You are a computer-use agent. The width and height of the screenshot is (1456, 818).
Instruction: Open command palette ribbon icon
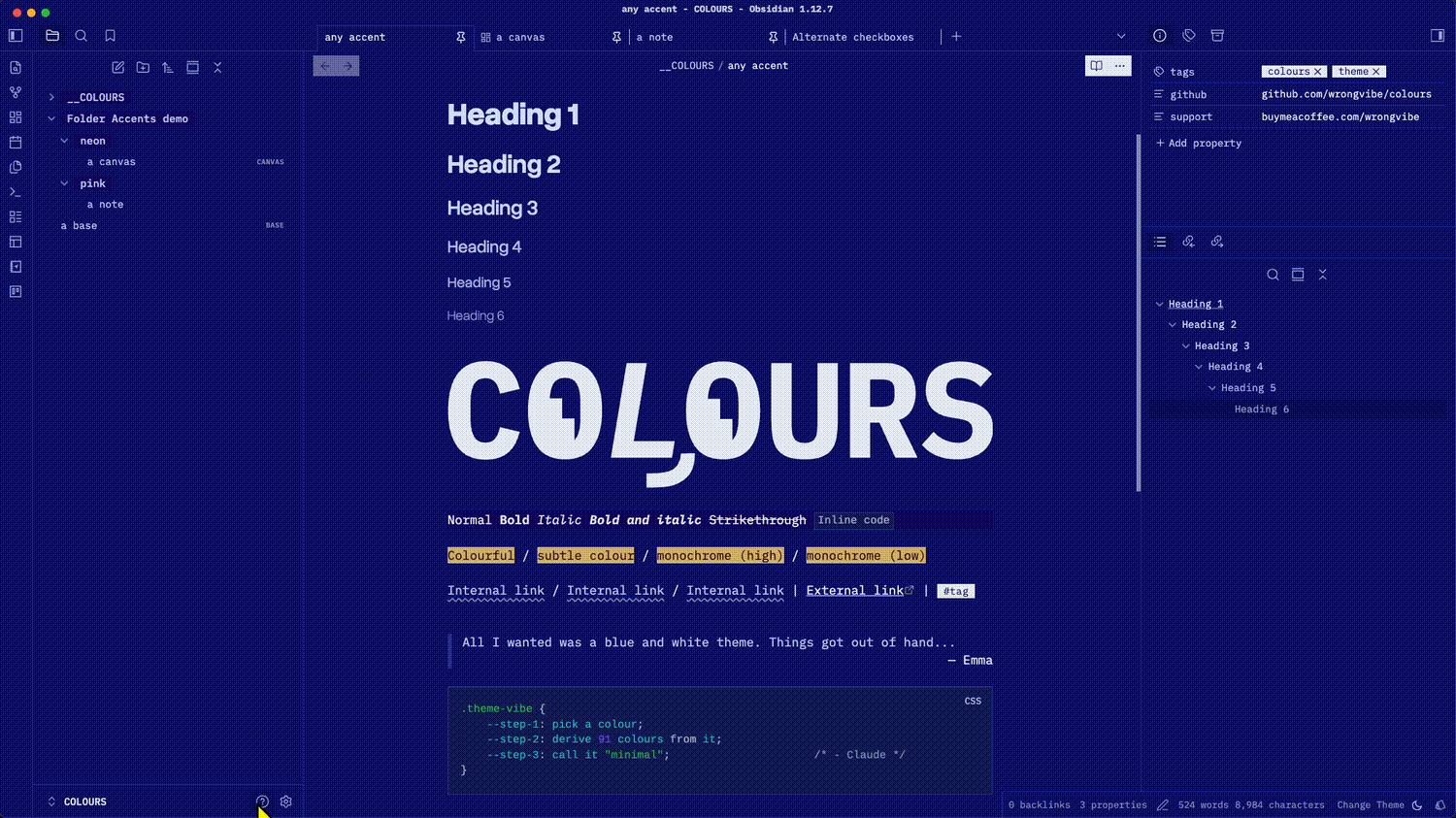[16, 192]
